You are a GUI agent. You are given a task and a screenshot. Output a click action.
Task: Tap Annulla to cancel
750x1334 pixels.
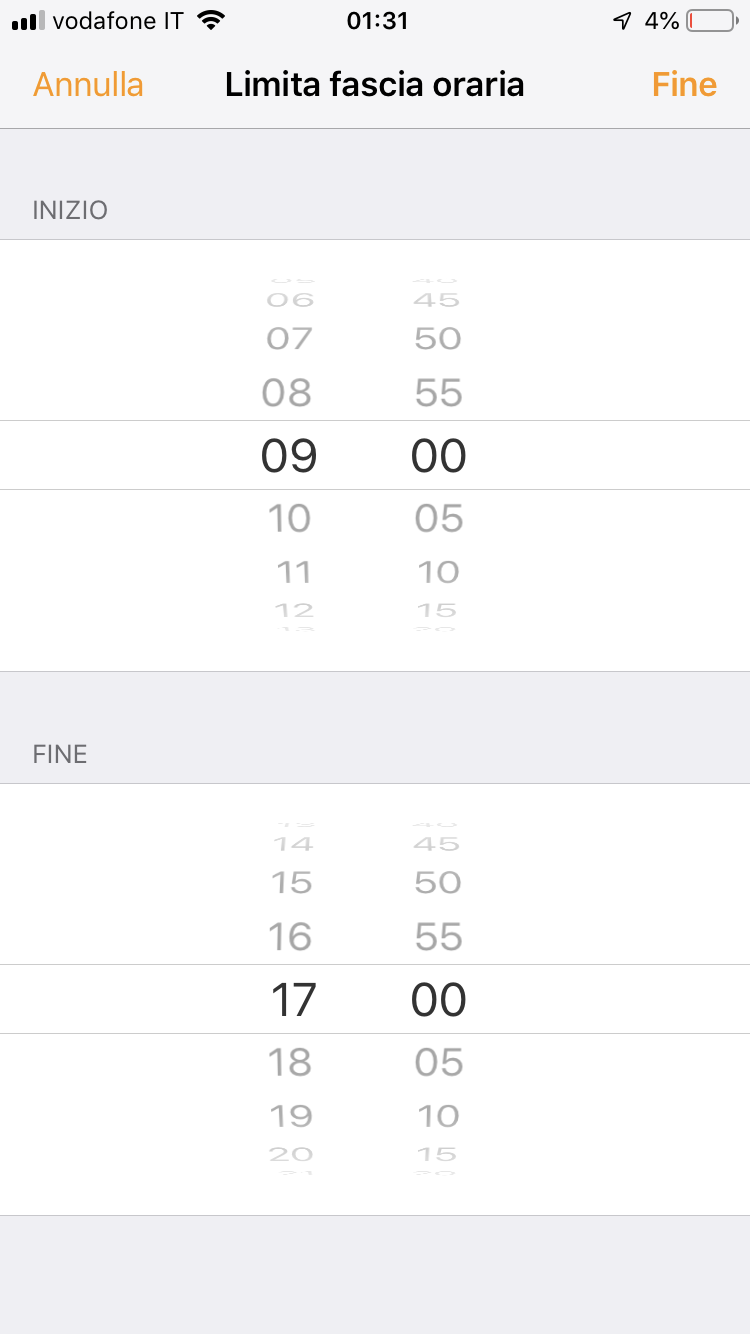[x=88, y=84]
